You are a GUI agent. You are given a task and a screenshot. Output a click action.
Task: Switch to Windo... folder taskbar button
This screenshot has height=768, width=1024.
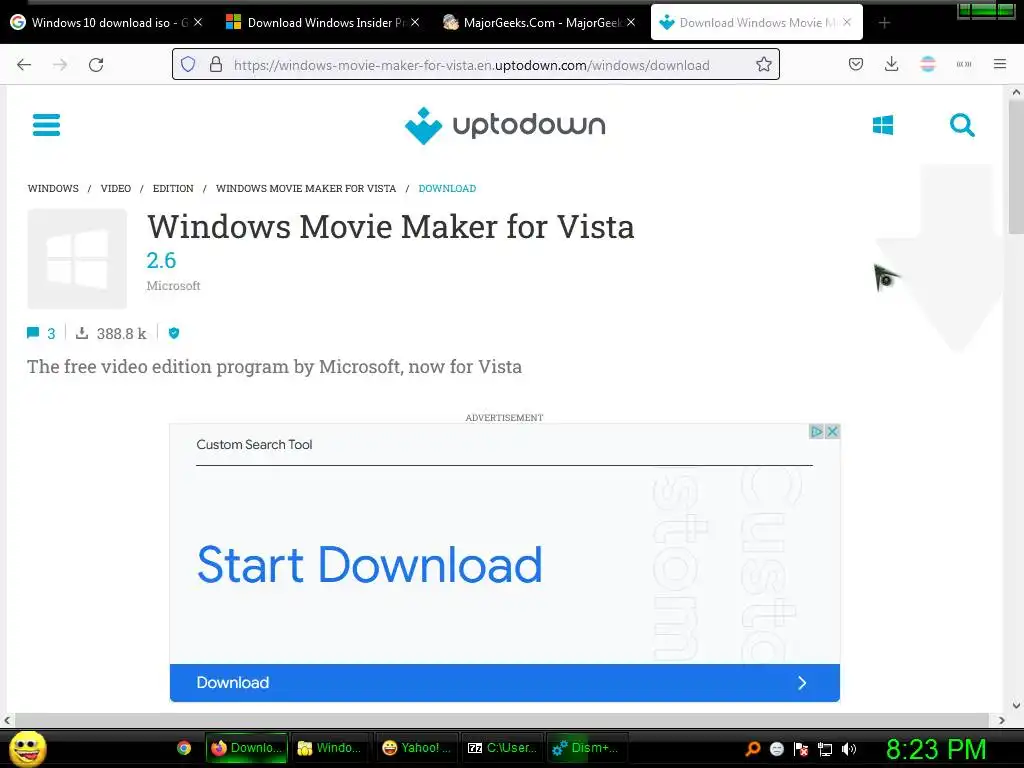[x=330, y=748]
